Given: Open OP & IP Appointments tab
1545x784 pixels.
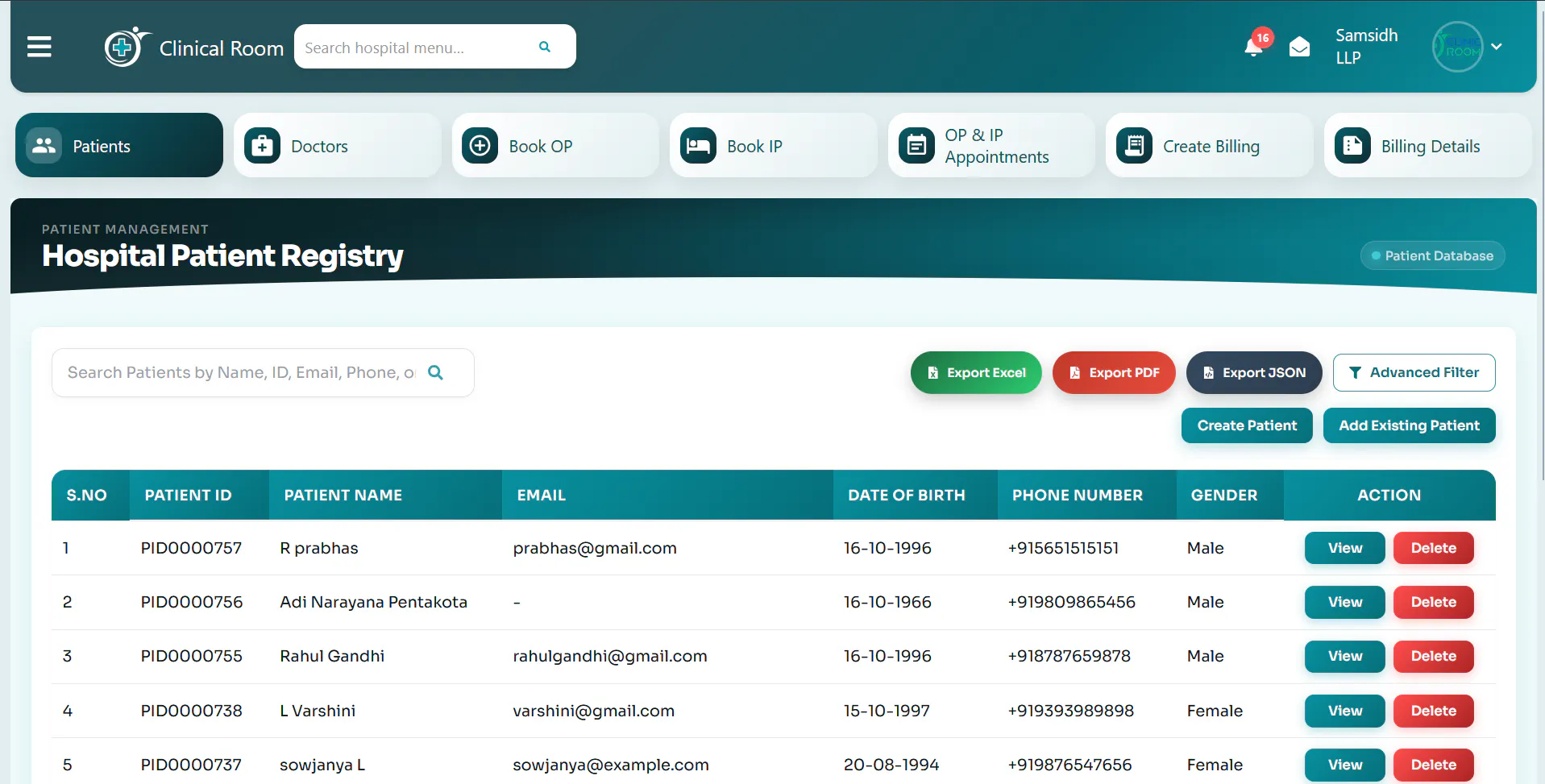Looking at the screenshot, I should 991,145.
